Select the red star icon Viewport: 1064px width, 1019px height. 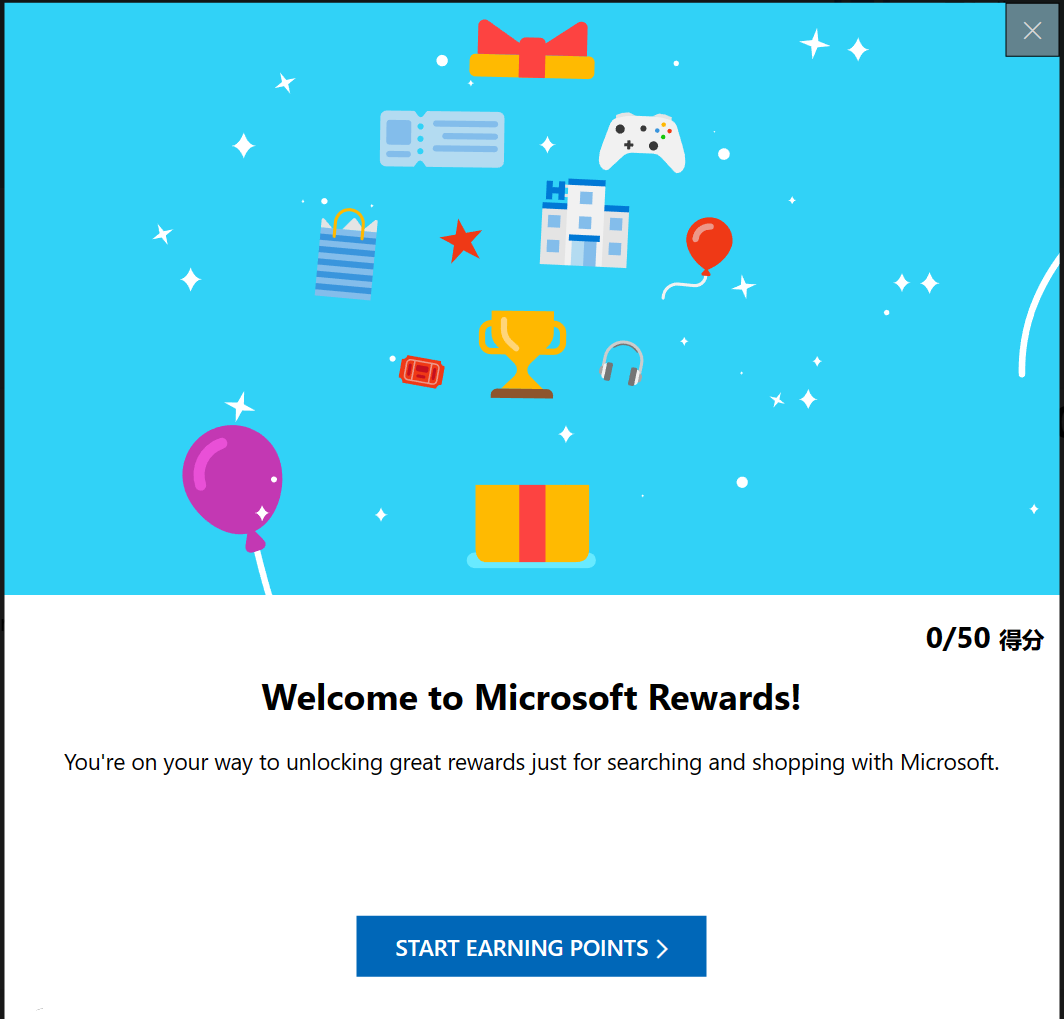point(461,239)
